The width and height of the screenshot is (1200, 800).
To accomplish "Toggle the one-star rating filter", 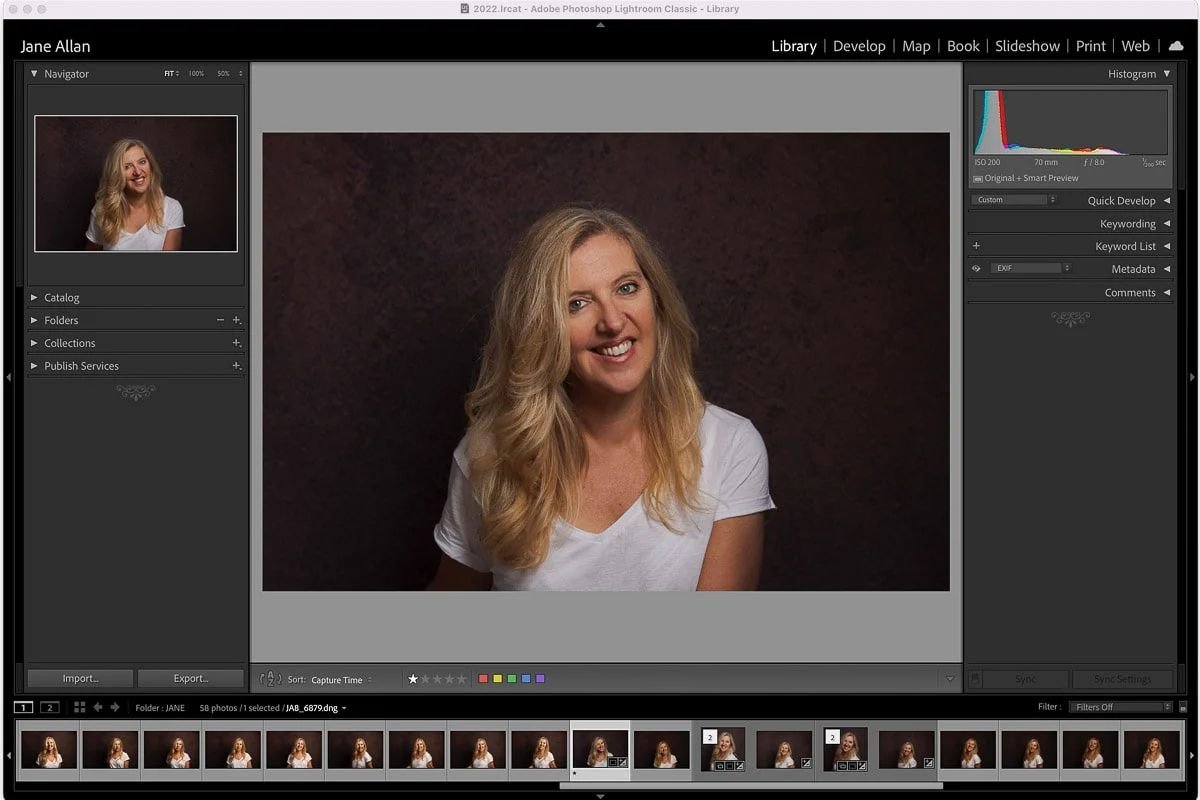I will [412, 678].
